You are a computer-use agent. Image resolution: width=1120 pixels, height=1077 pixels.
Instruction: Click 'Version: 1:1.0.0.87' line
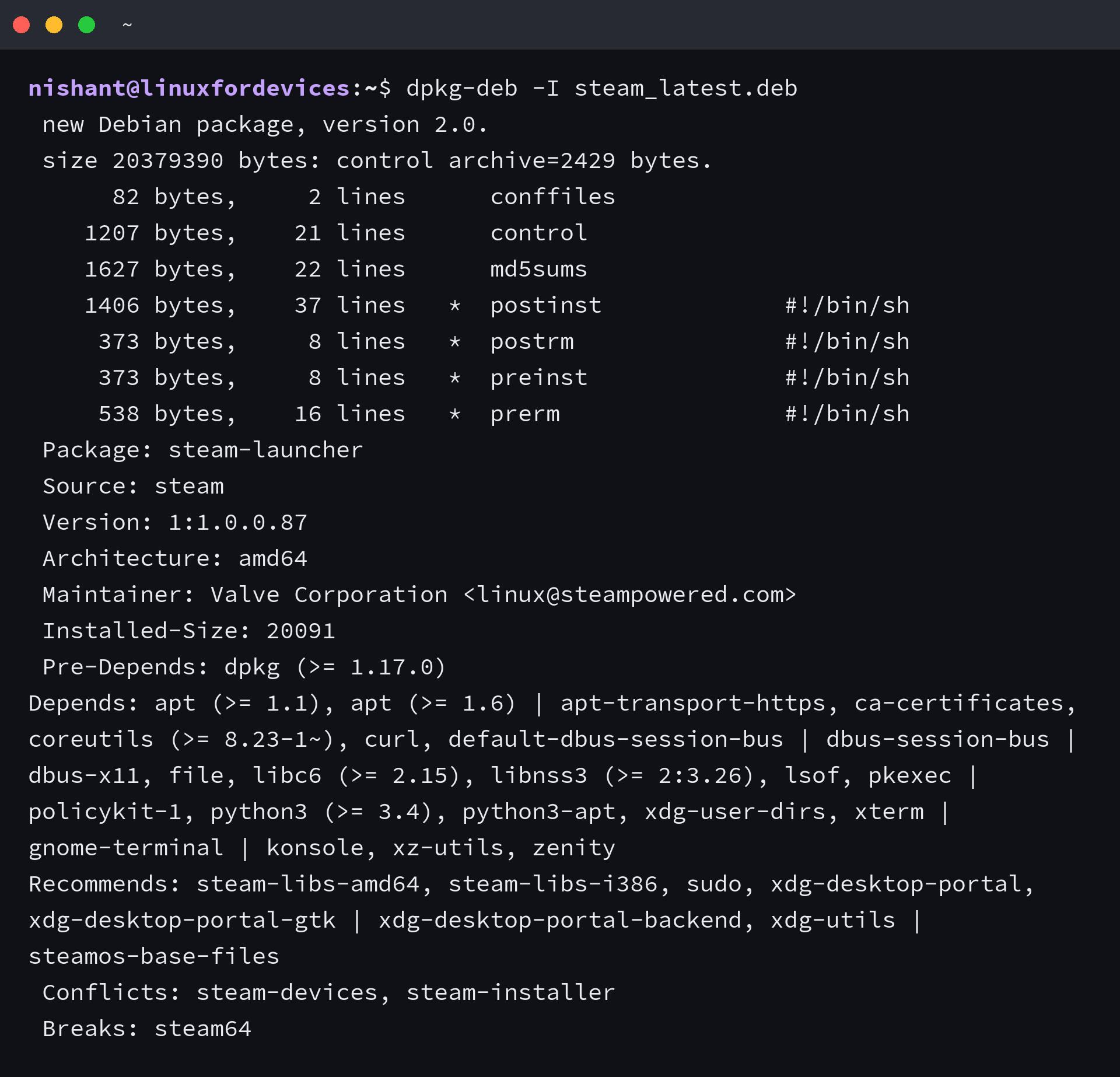click(175, 522)
